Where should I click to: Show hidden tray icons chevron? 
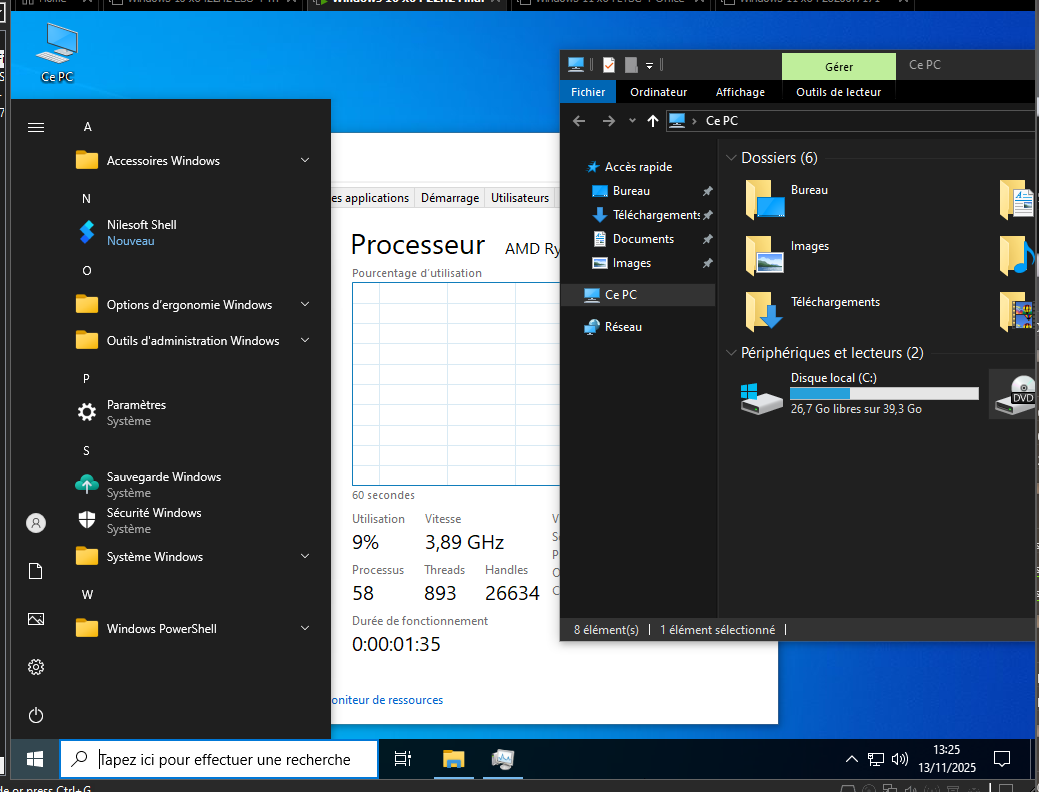pos(852,760)
